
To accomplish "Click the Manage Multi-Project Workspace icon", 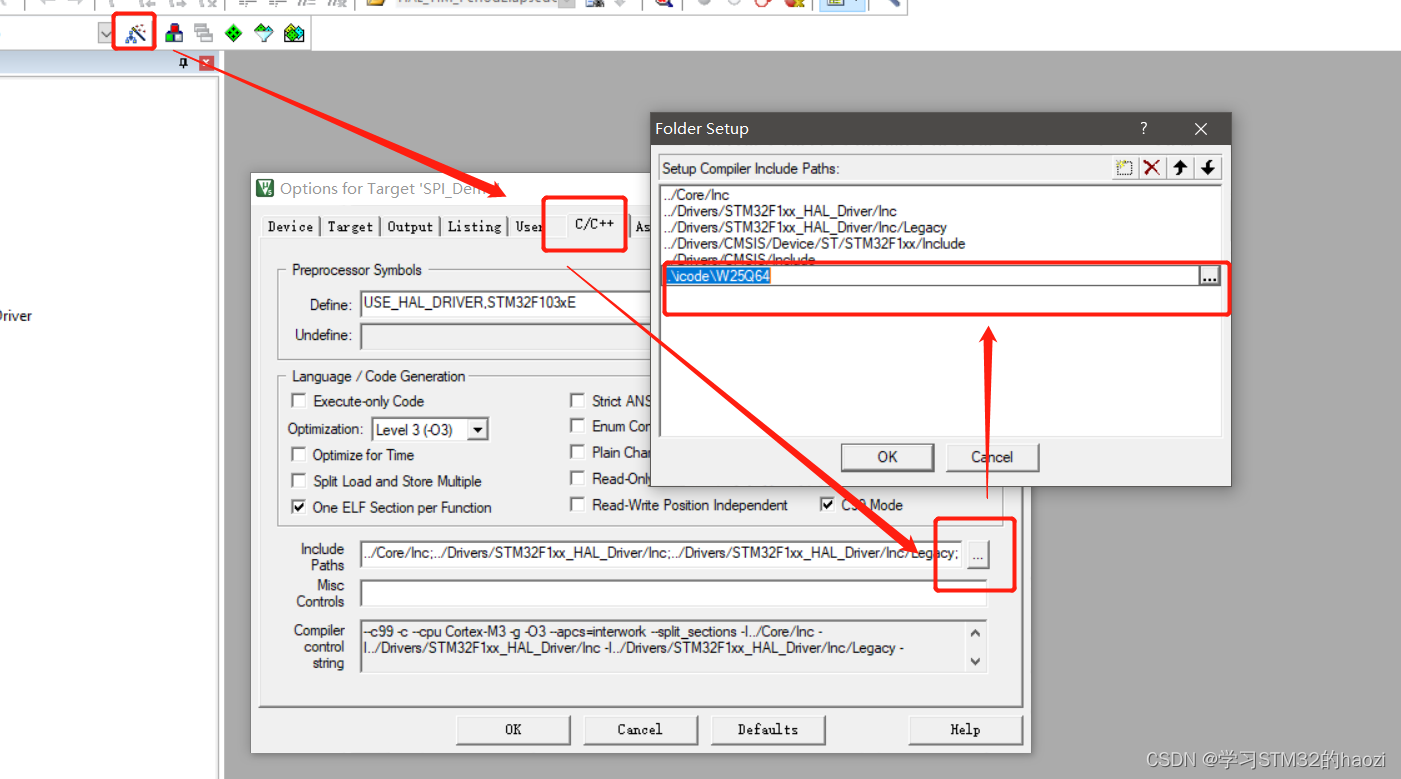I will click(203, 33).
